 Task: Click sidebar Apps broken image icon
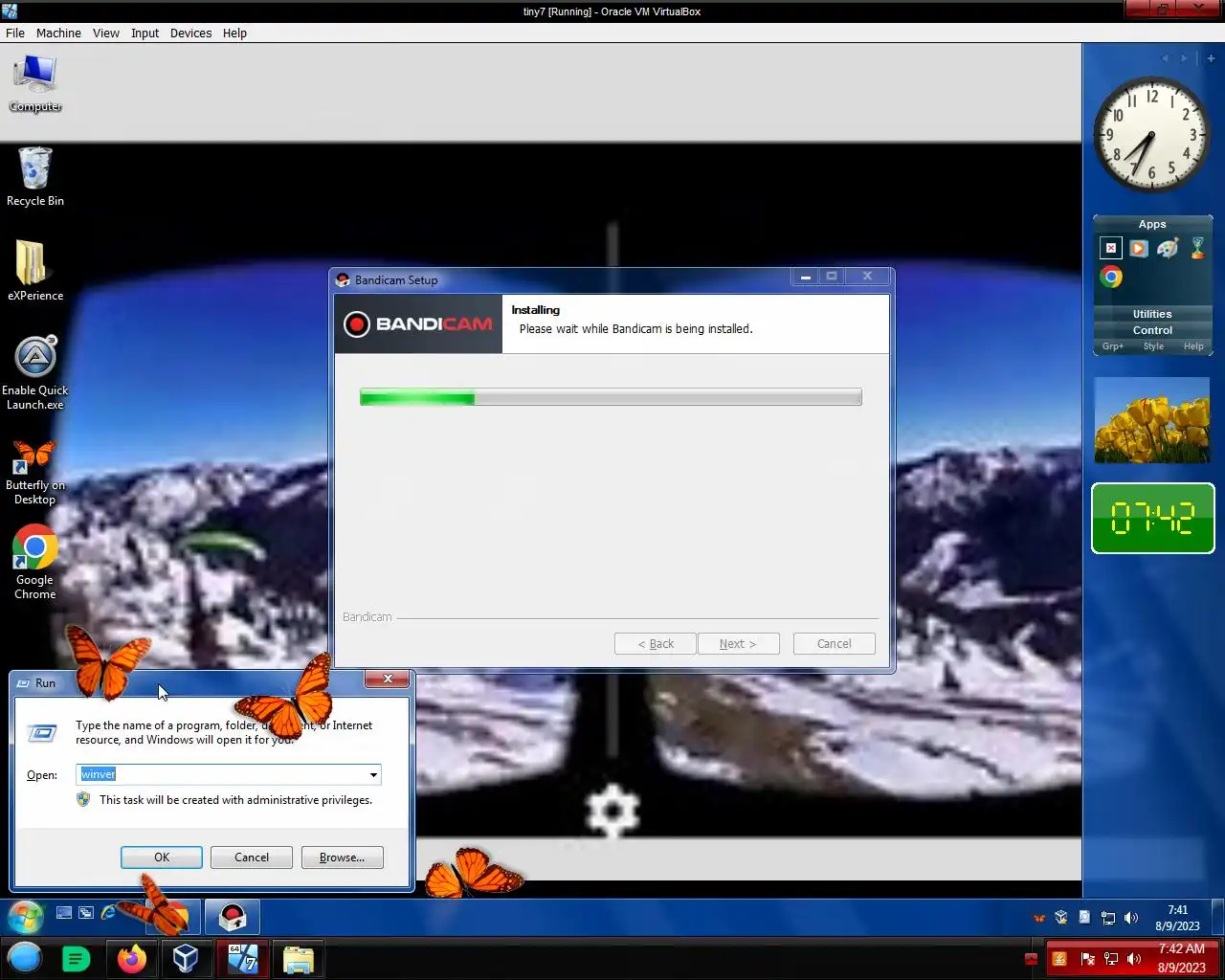(1110, 248)
